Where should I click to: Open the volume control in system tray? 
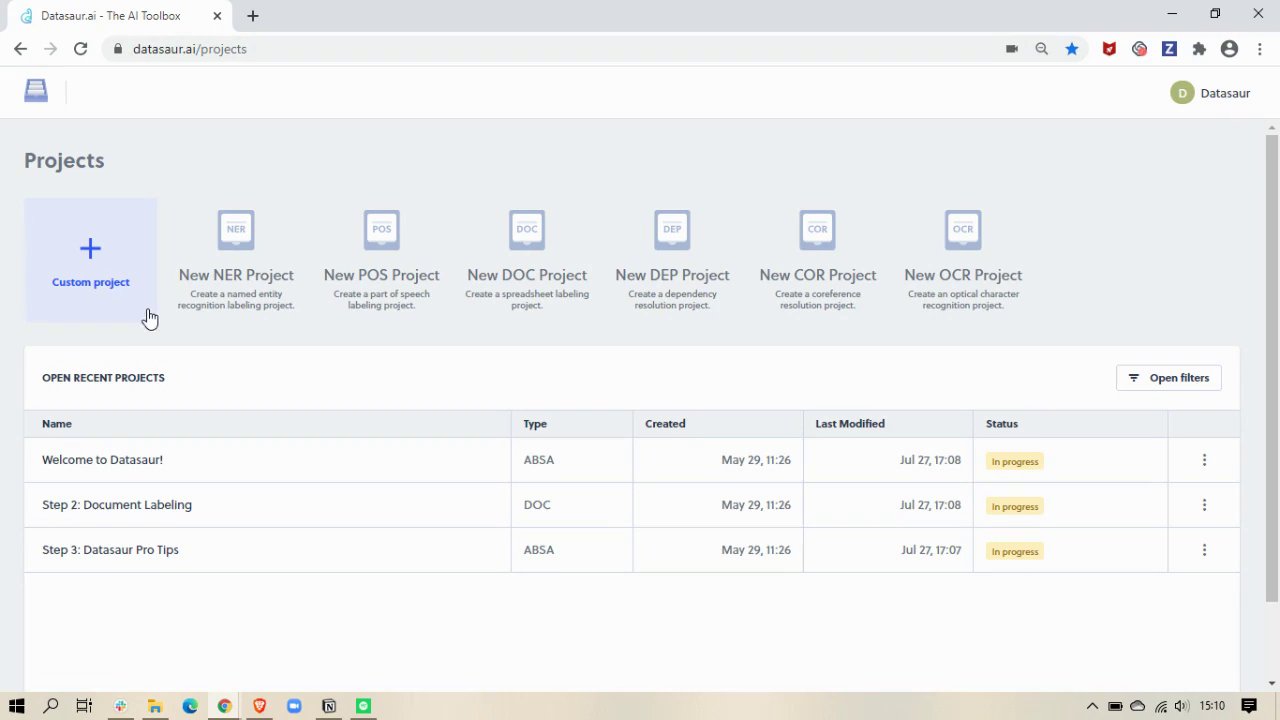[x=1182, y=706]
